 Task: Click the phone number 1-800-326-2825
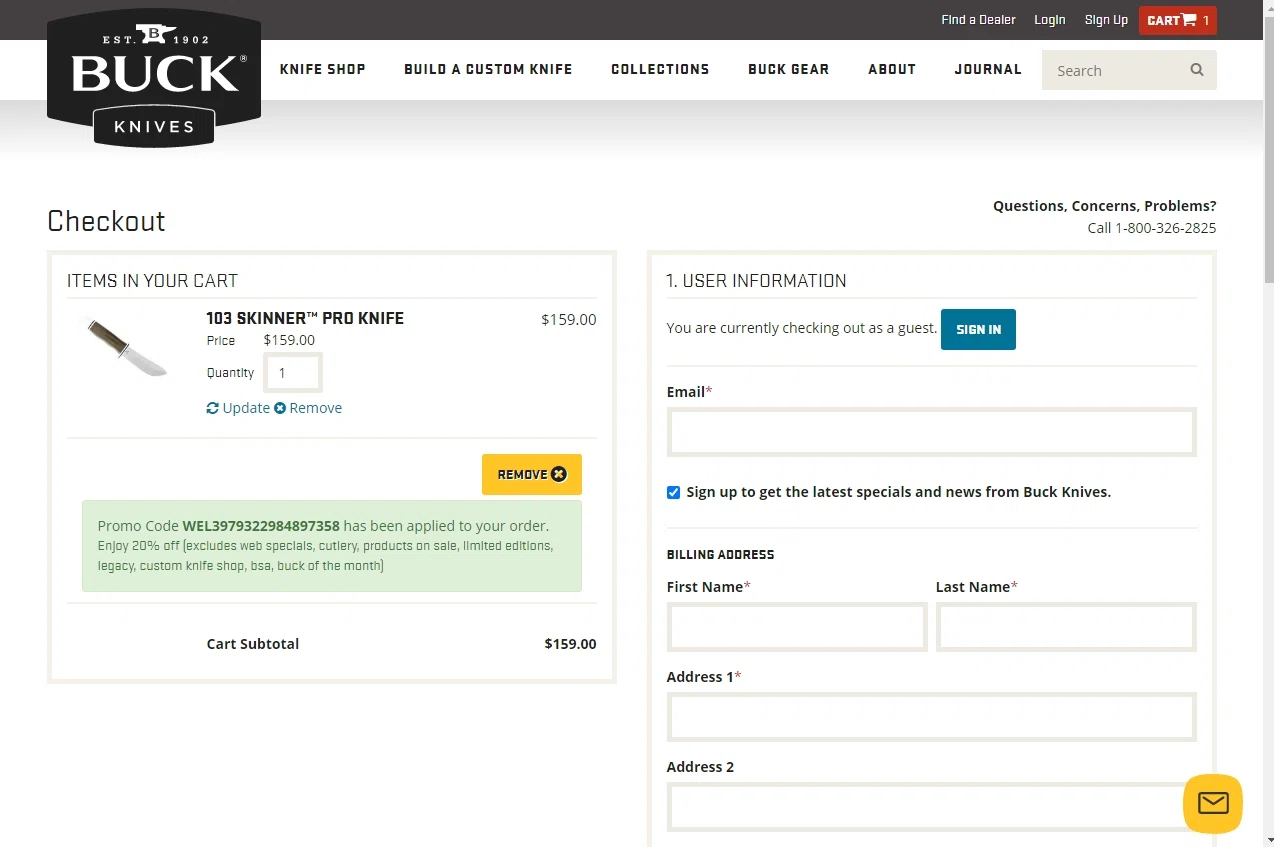pyautogui.click(x=1165, y=228)
